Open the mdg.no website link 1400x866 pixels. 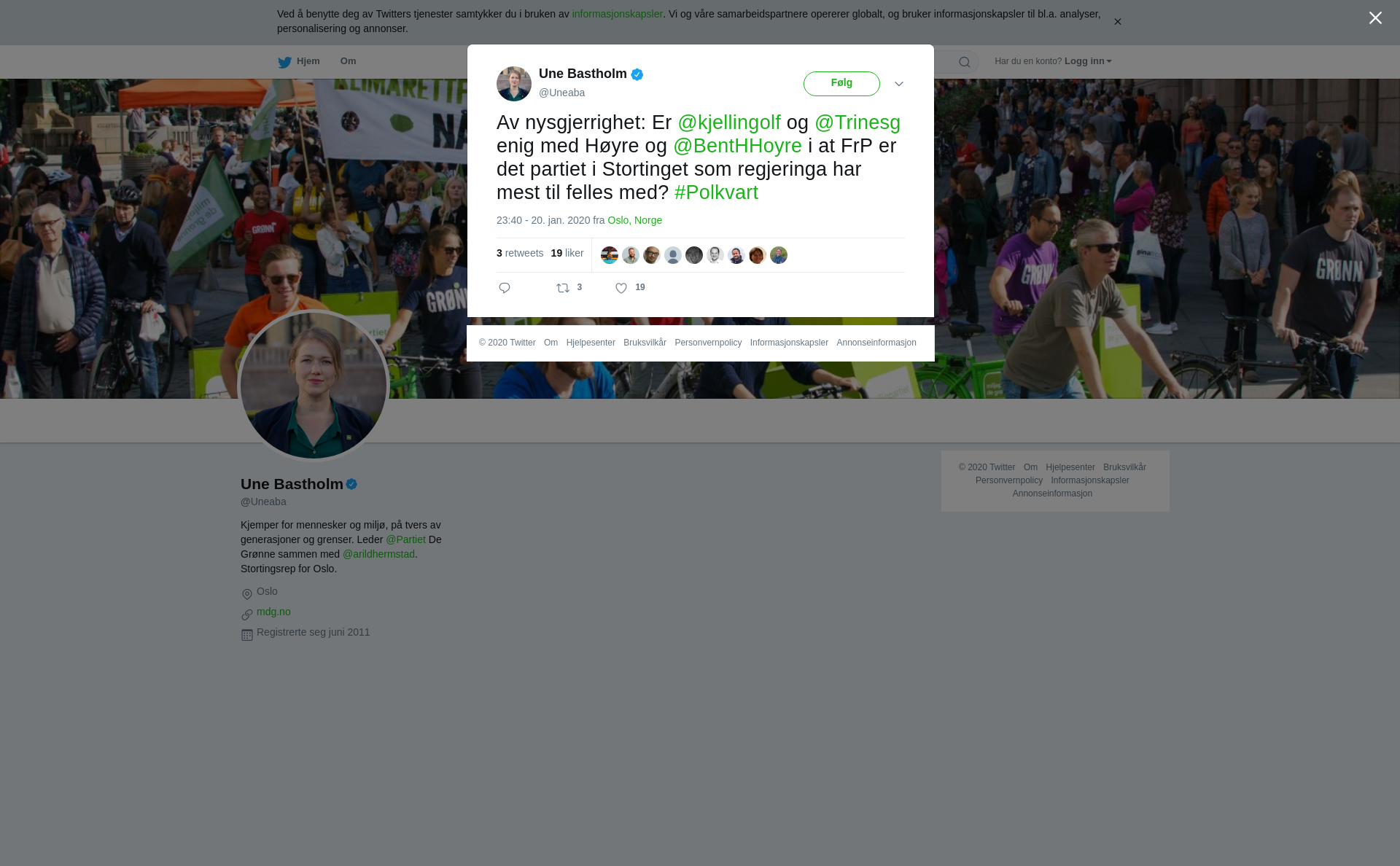click(x=273, y=612)
